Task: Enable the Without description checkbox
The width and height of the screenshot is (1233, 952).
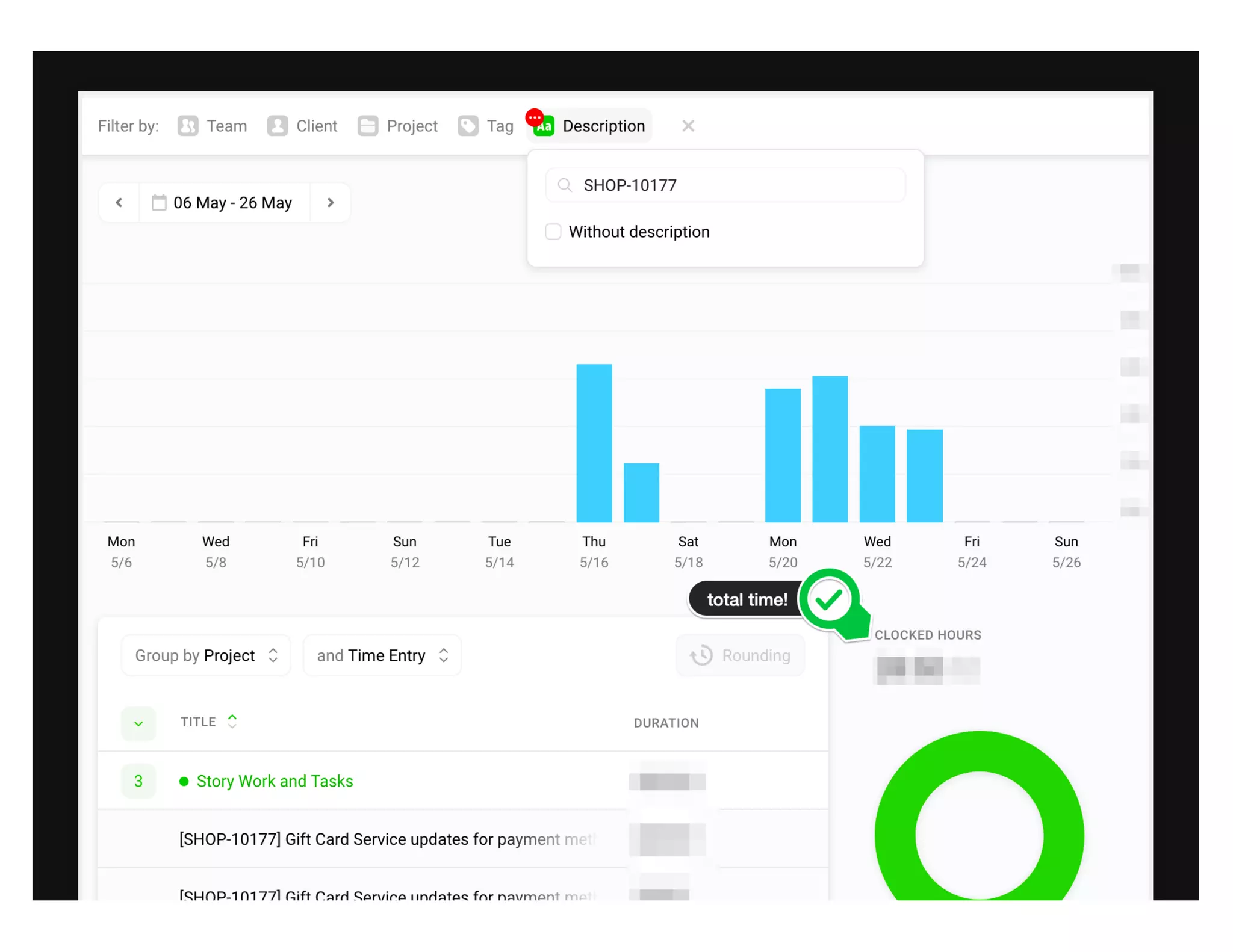Action: (553, 232)
